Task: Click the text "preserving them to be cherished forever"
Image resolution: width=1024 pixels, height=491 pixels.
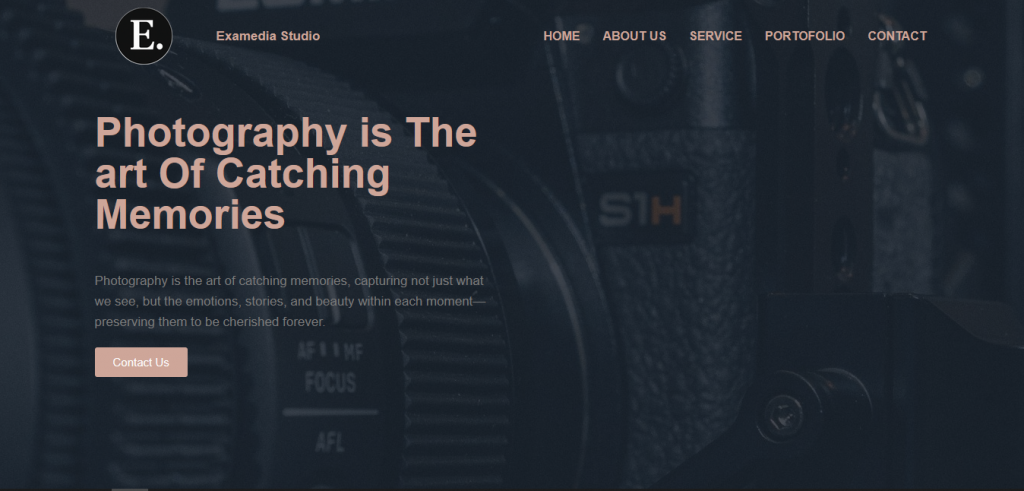Action: point(209,322)
